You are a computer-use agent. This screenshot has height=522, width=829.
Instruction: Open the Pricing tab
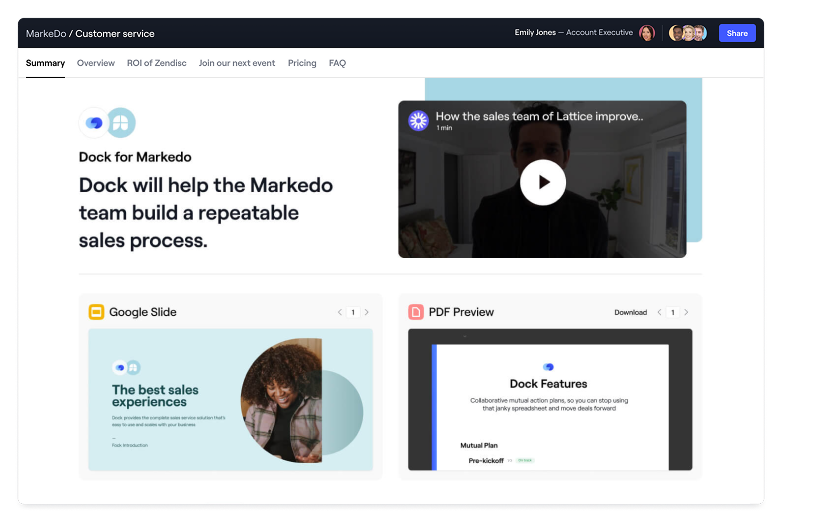(x=302, y=63)
